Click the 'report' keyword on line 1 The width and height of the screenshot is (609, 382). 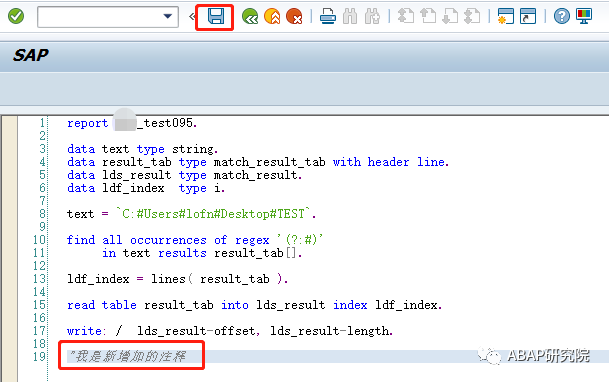click(x=87, y=123)
